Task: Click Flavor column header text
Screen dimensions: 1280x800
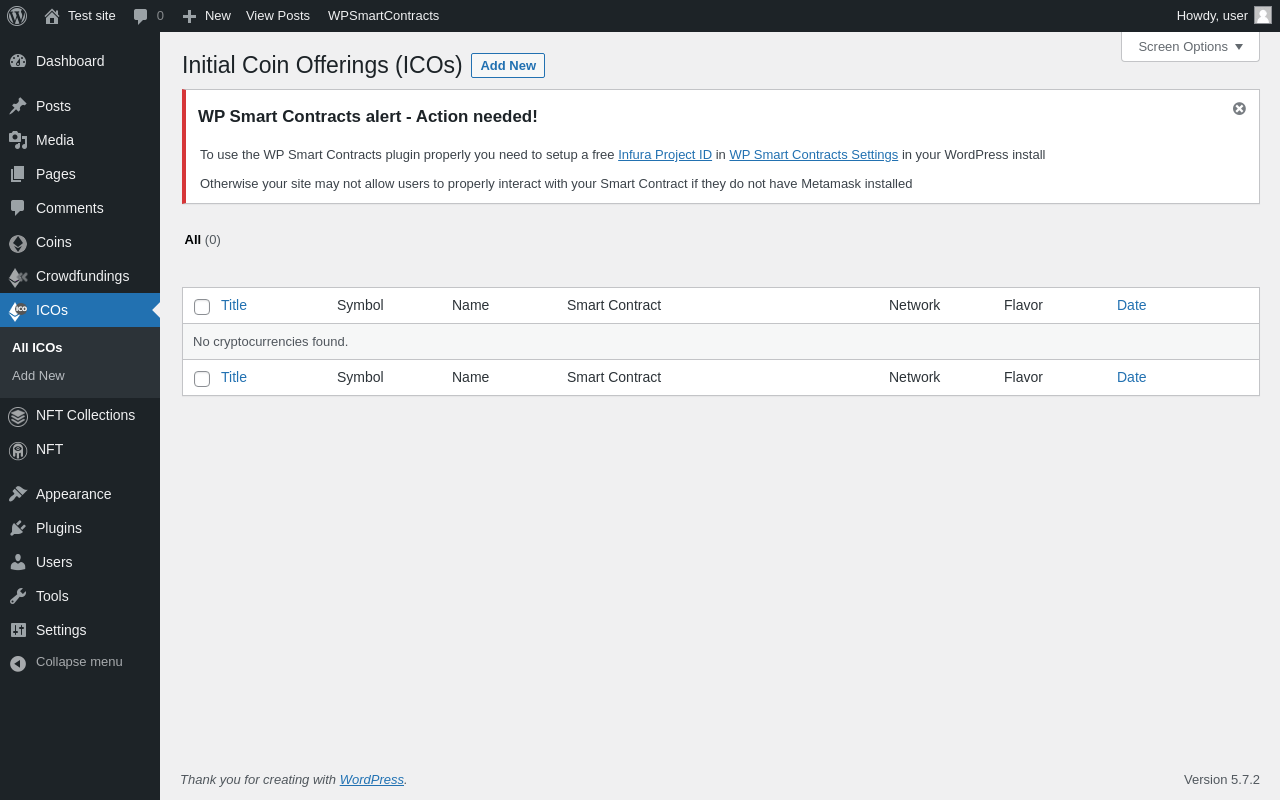Action: pos(1023,305)
